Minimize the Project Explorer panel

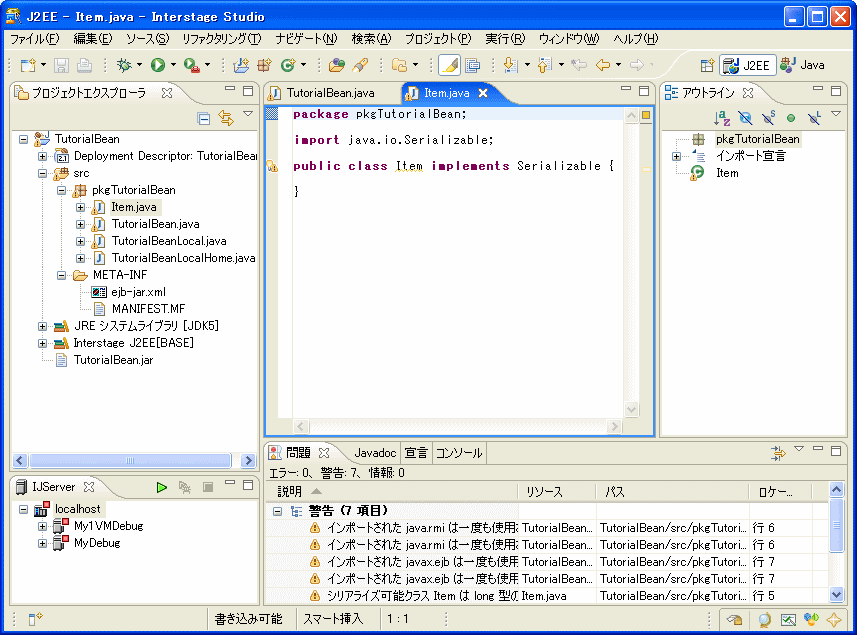230,89
